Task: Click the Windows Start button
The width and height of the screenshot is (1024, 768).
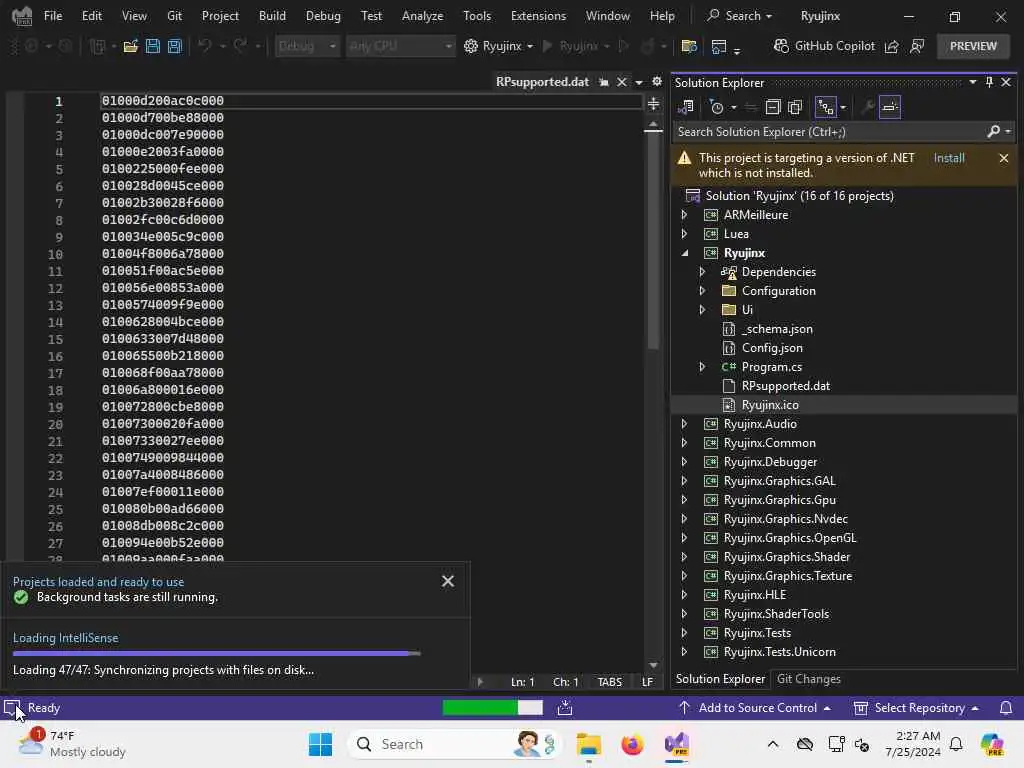Action: point(320,744)
